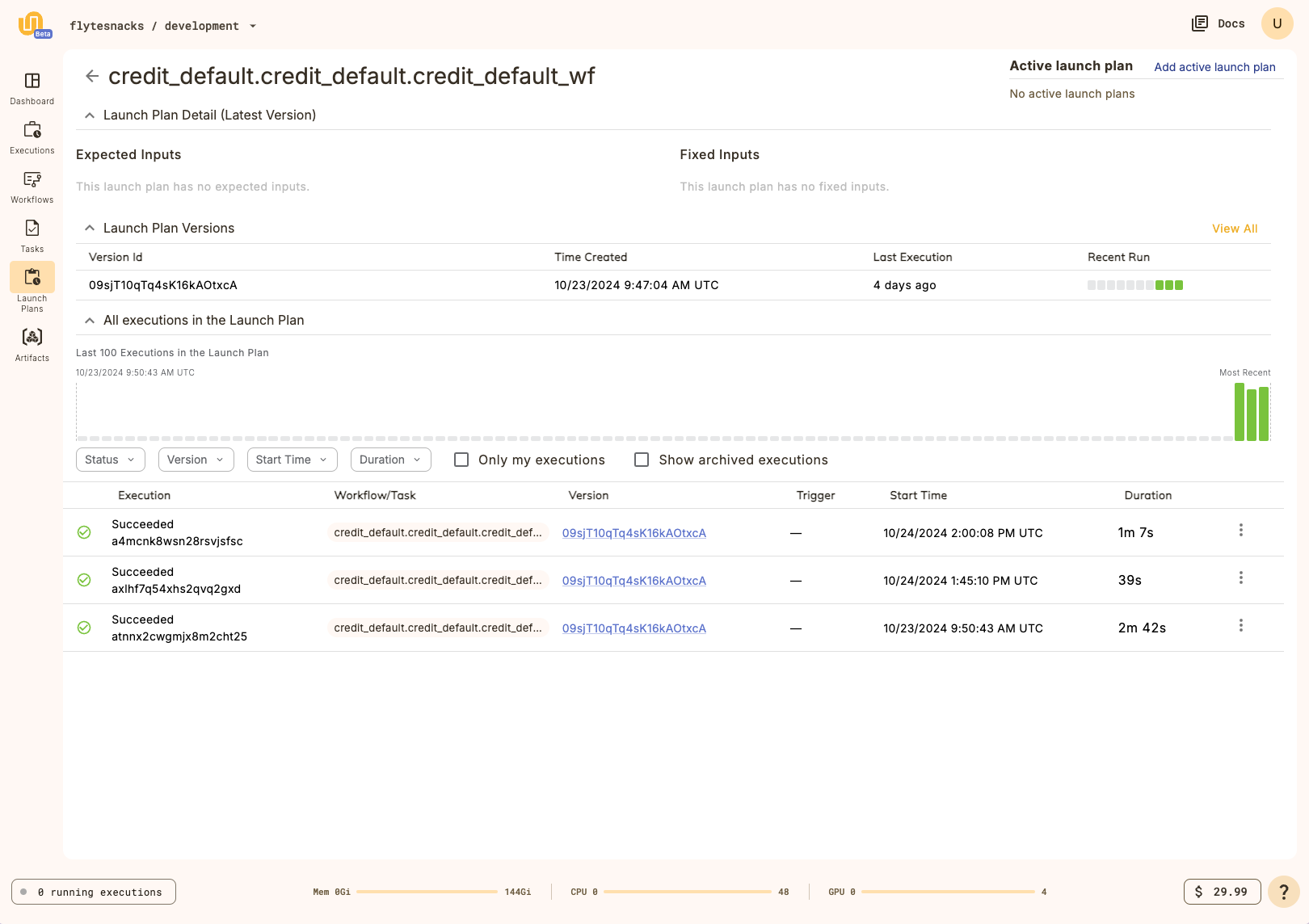Expand the Duration filter dropdown
The width and height of the screenshot is (1309, 924).
(390, 460)
